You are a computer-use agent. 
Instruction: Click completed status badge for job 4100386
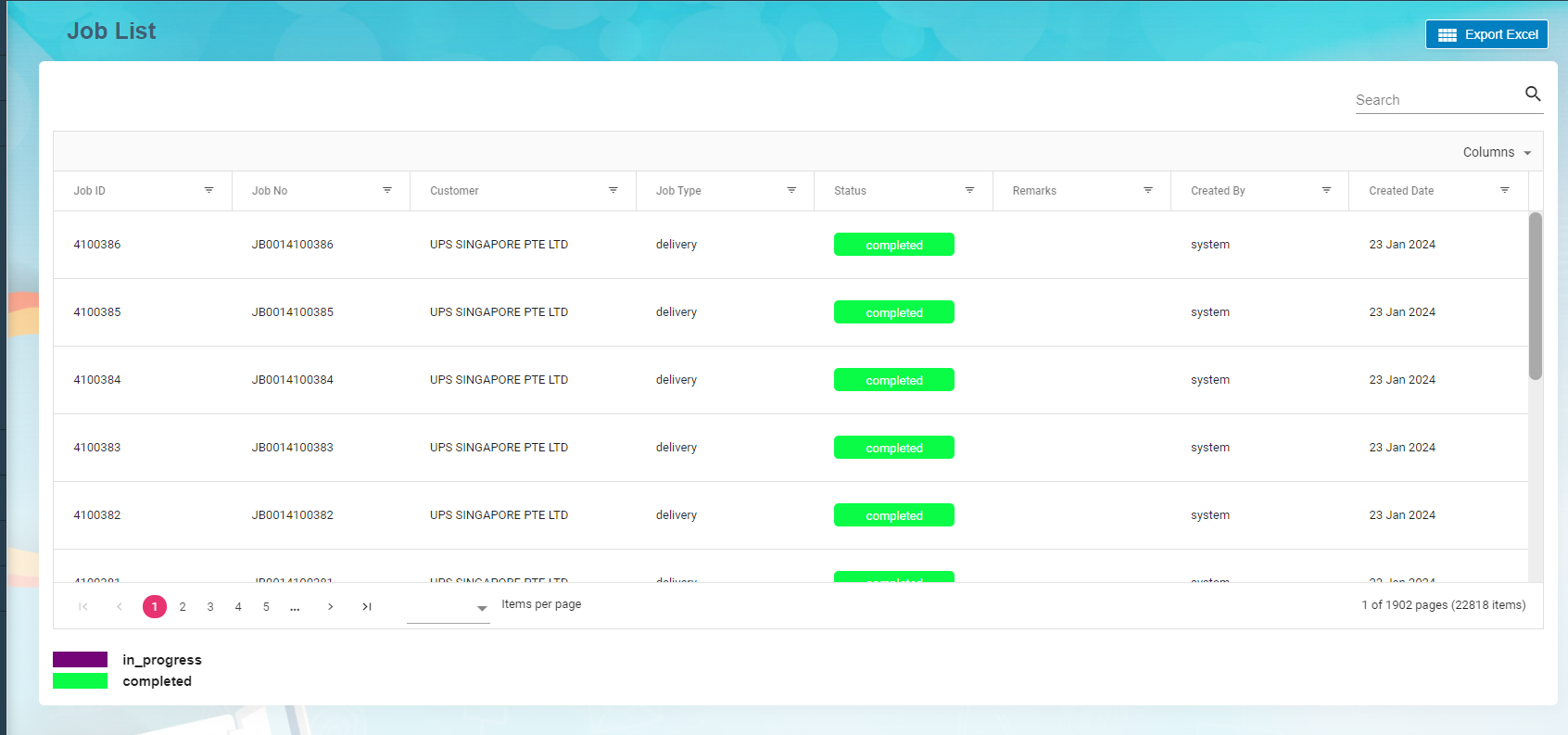[893, 245]
